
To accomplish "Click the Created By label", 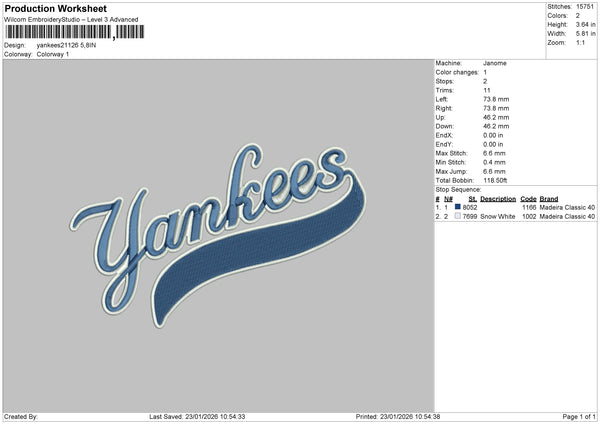I will click(21, 416).
